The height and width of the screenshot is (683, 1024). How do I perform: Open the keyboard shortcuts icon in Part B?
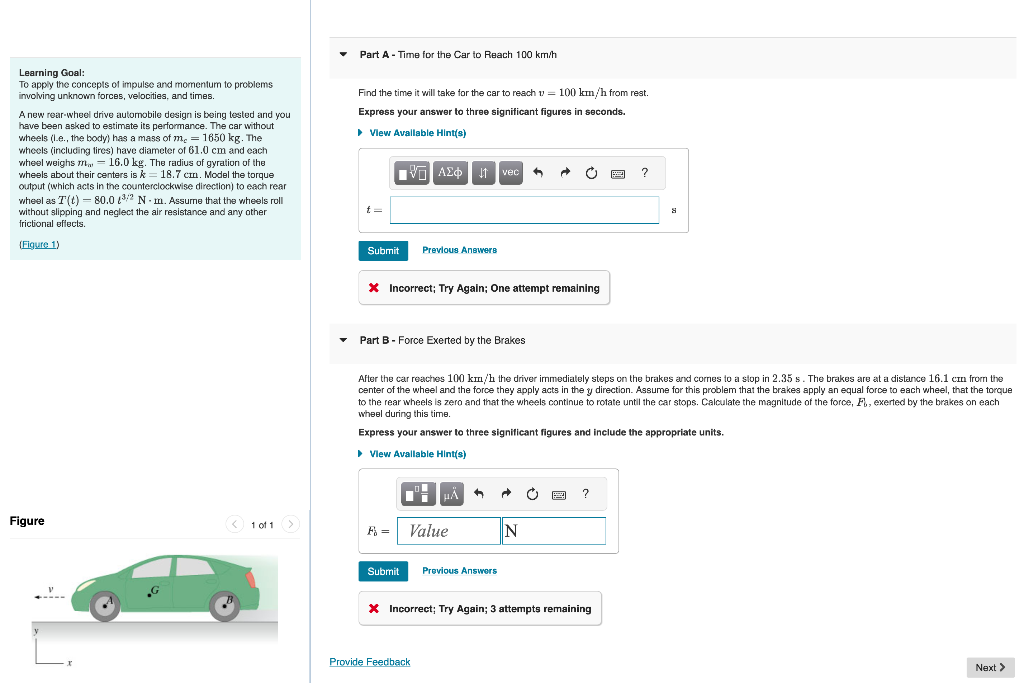point(558,493)
